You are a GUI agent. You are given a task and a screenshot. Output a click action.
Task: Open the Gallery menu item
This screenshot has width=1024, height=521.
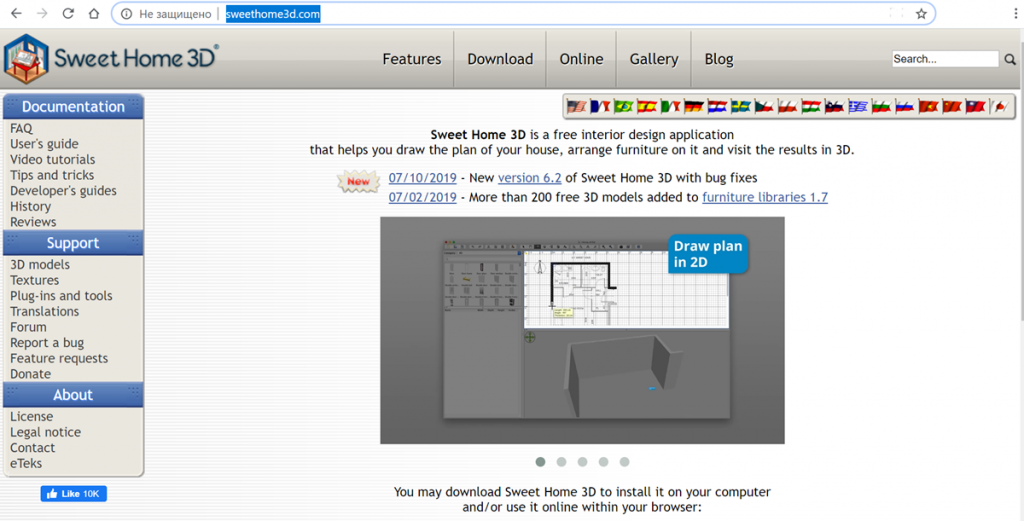[x=654, y=59]
